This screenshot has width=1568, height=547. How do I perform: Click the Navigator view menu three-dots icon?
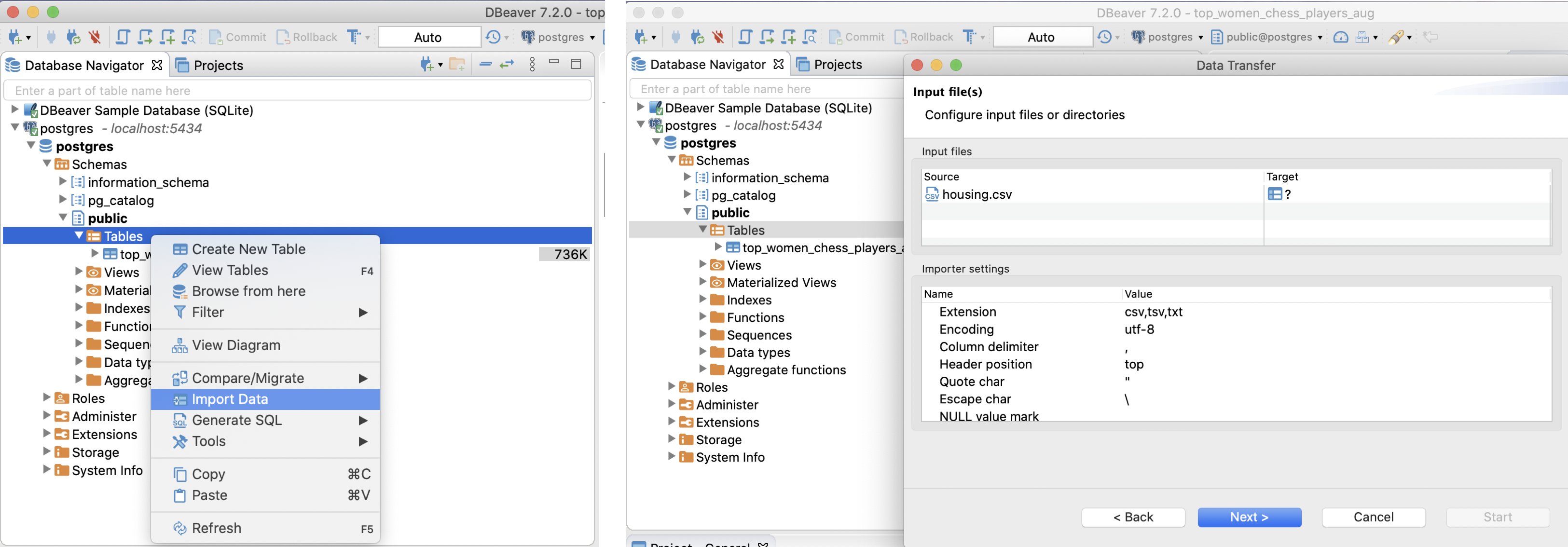pos(532,64)
